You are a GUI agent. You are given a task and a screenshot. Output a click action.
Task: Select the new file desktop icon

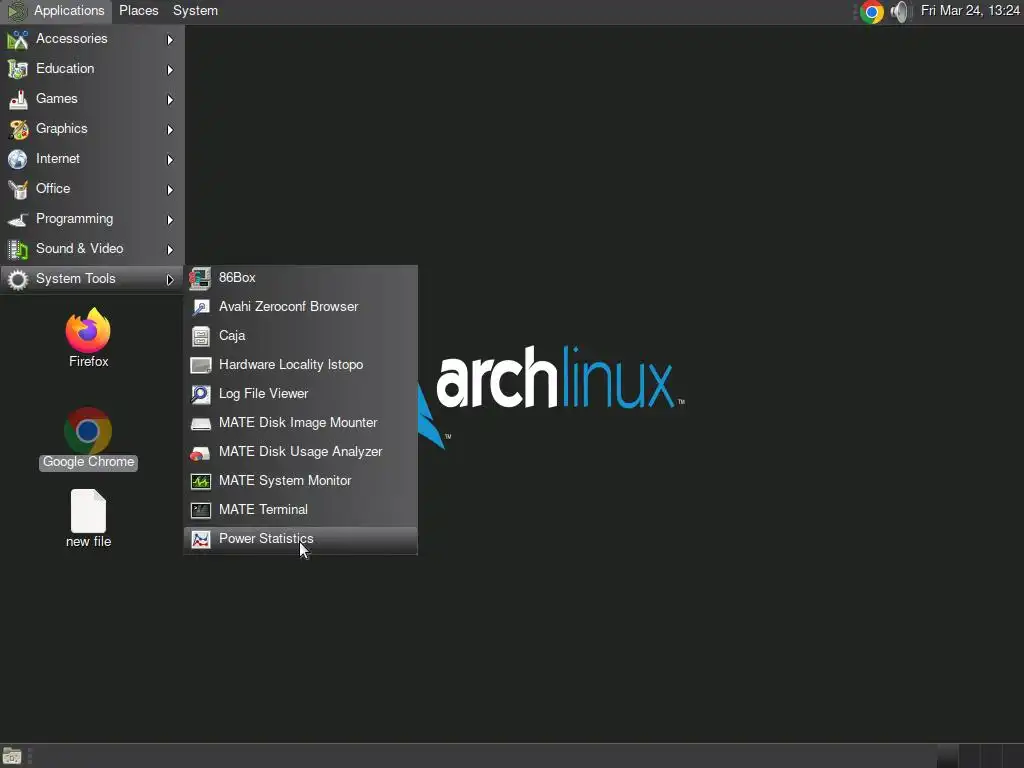(88, 511)
